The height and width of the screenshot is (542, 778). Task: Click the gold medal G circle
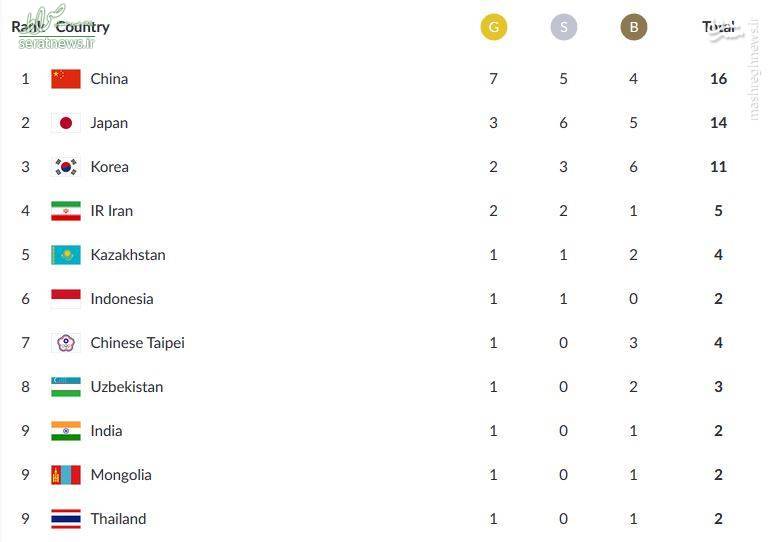click(494, 27)
